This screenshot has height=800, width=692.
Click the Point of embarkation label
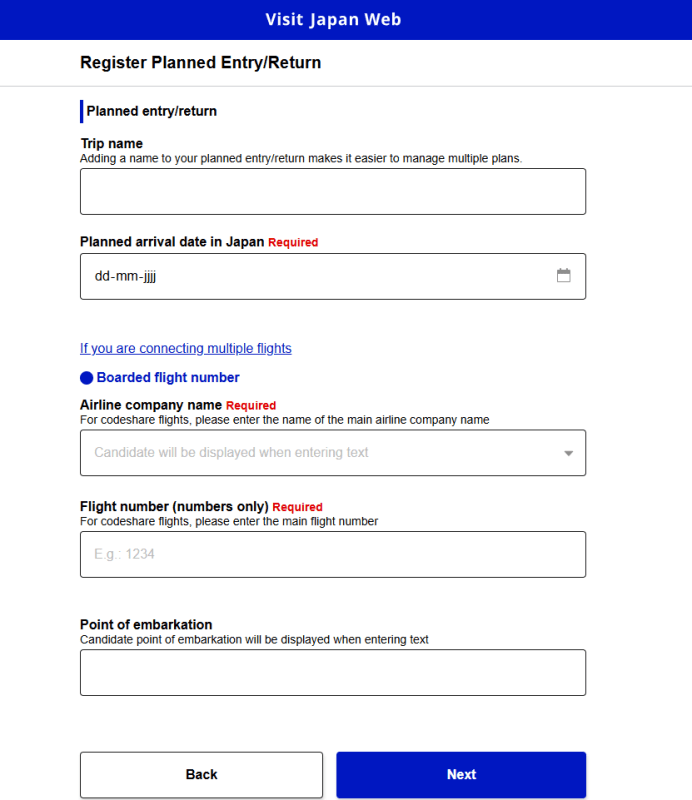tap(146, 625)
